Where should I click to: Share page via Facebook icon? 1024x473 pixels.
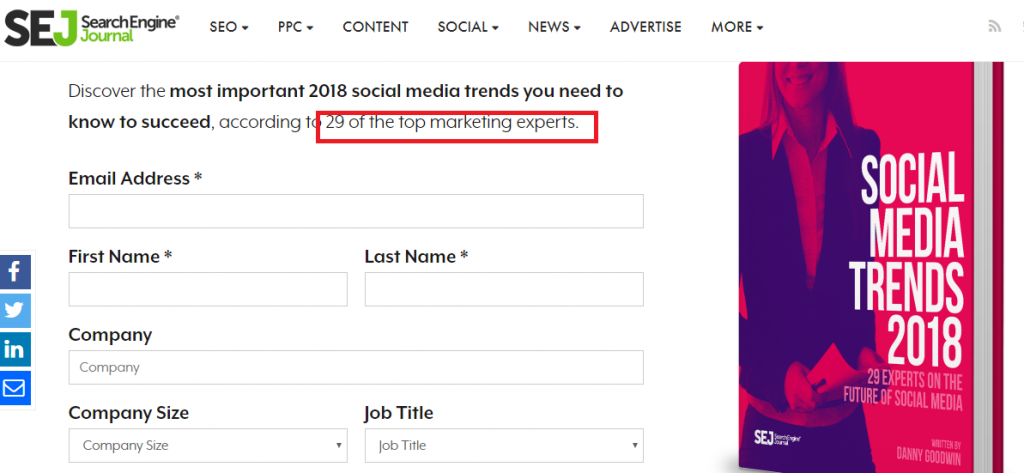pos(15,271)
